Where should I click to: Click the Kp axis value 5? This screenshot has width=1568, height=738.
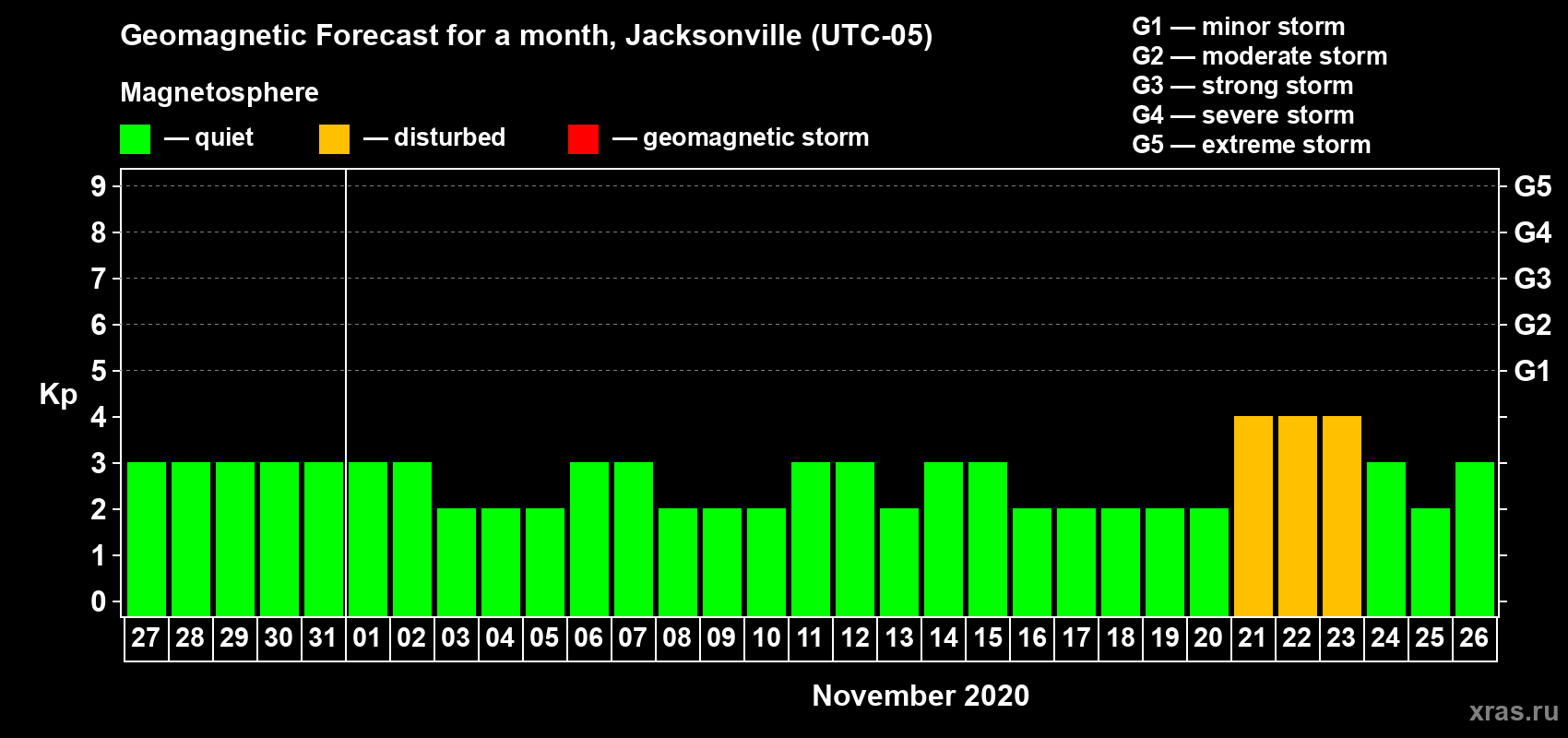(x=99, y=371)
